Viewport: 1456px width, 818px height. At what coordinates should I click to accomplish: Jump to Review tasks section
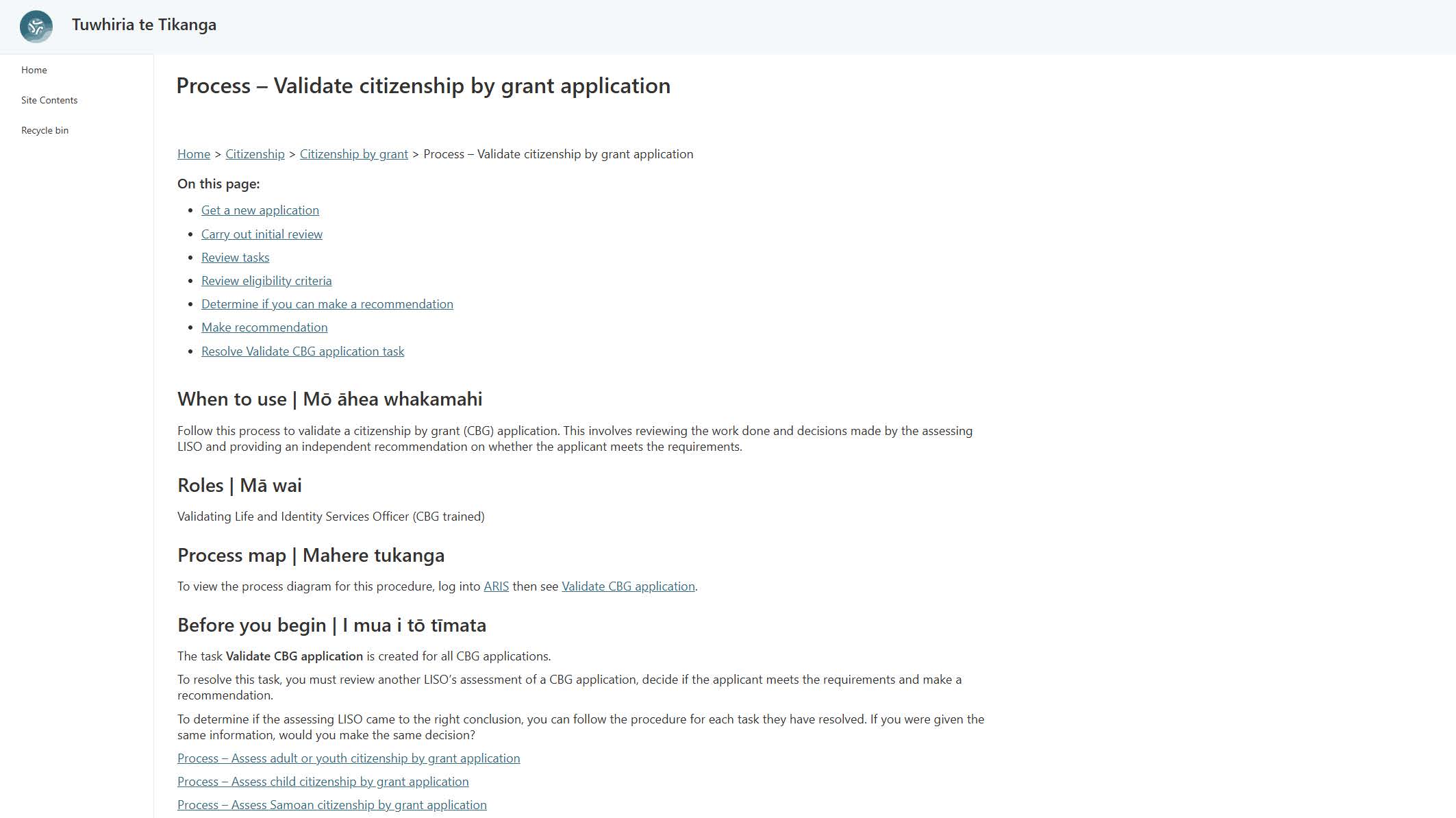pyautogui.click(x=235, y=258)
